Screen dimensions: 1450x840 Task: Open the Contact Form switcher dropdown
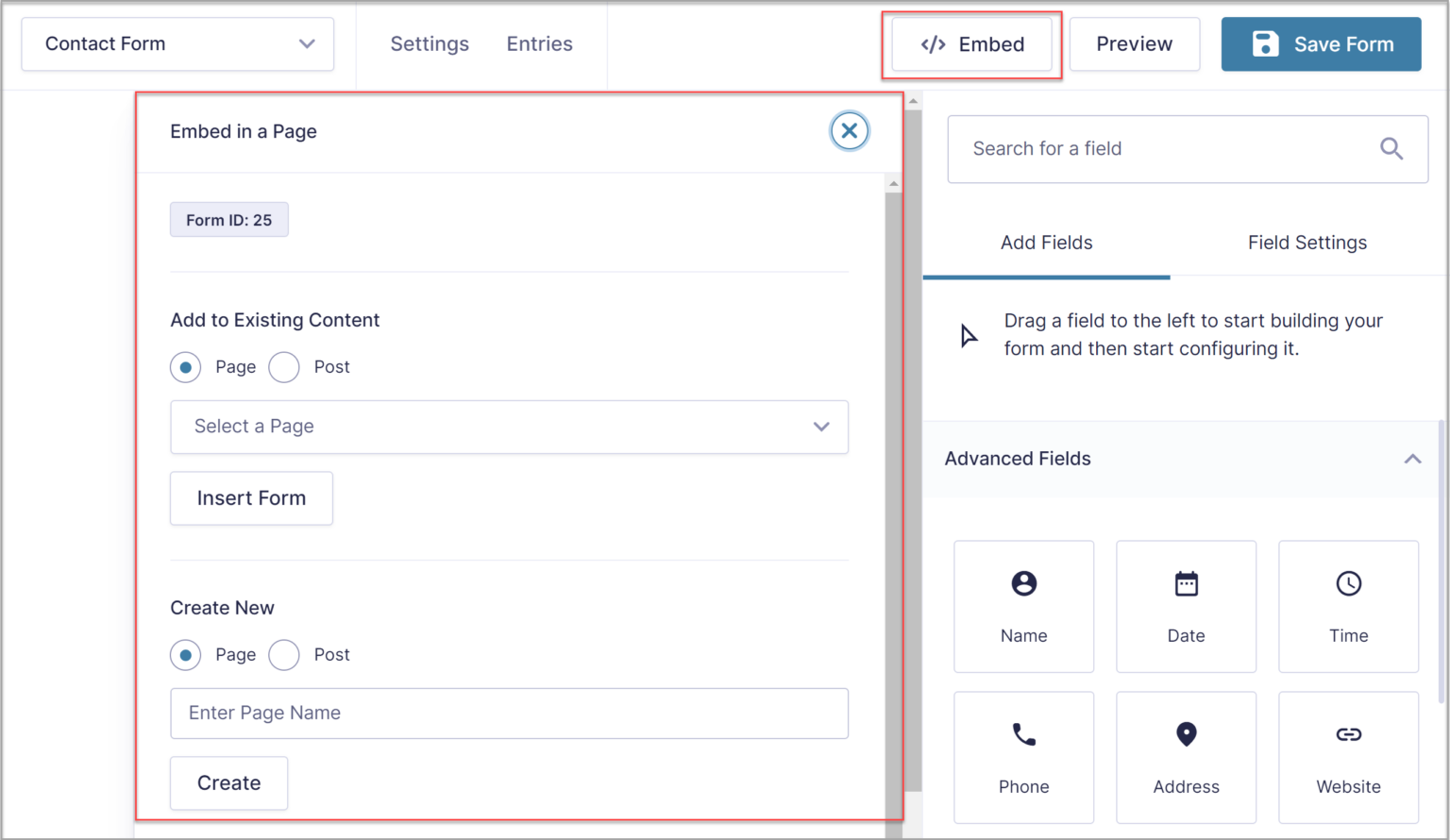pyautogui.click(x=177, y=43)
